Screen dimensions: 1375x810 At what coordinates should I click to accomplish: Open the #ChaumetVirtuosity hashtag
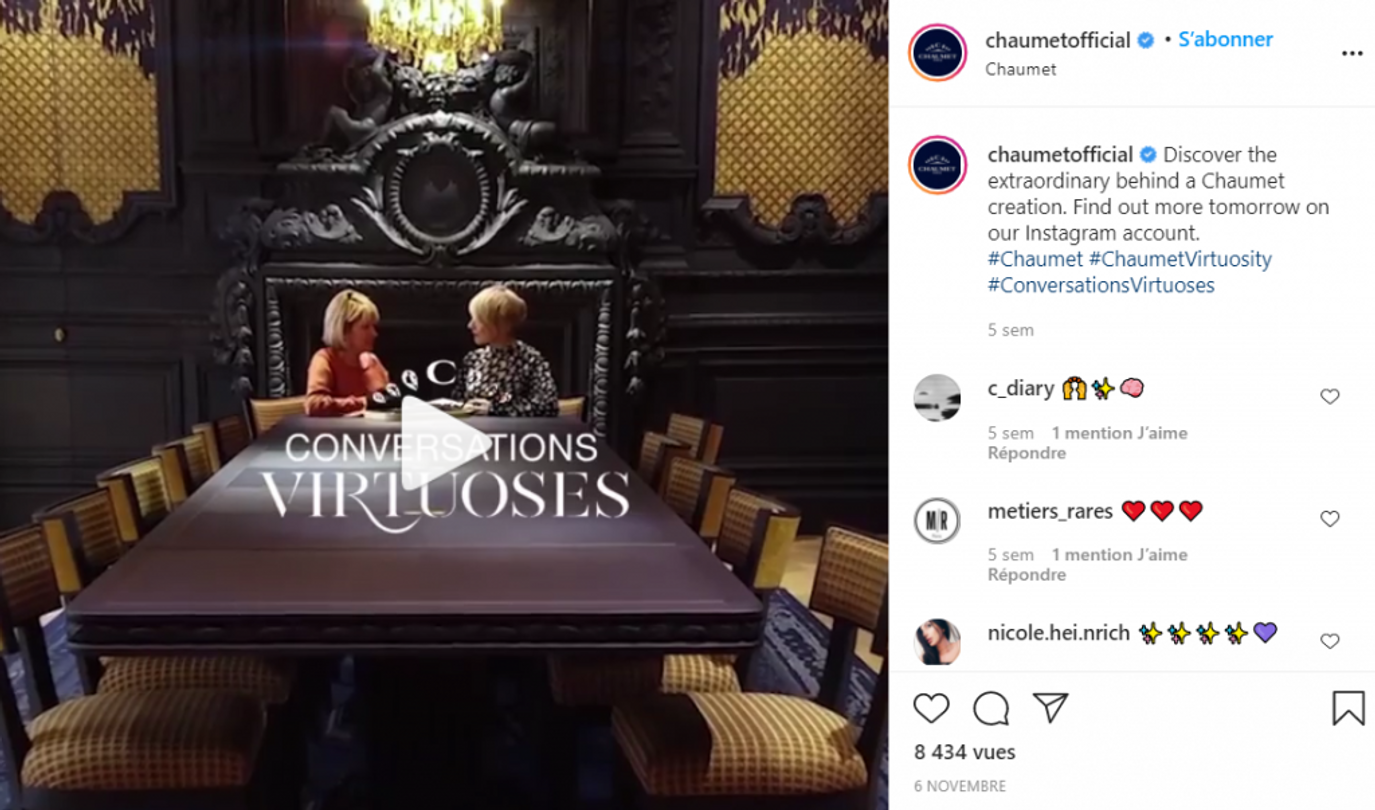tap(1180, 259)
